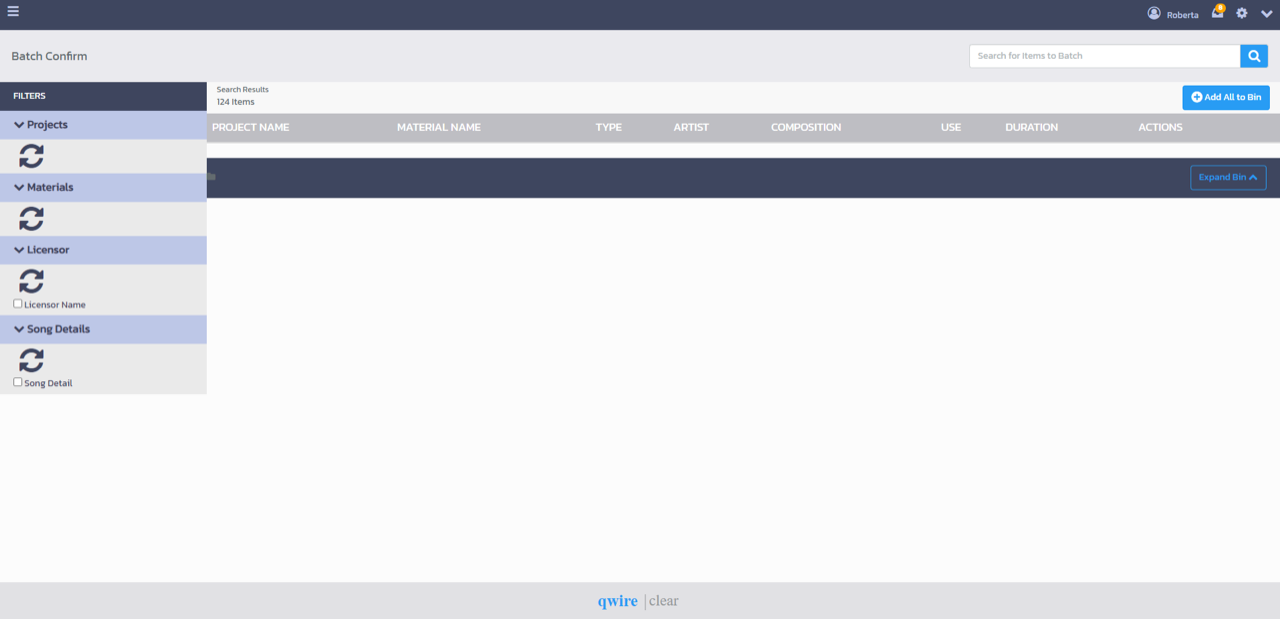Screen dimensions: 1280x619
Task: Open the hamburger navigation menu
Action: (x=13, y=12)
